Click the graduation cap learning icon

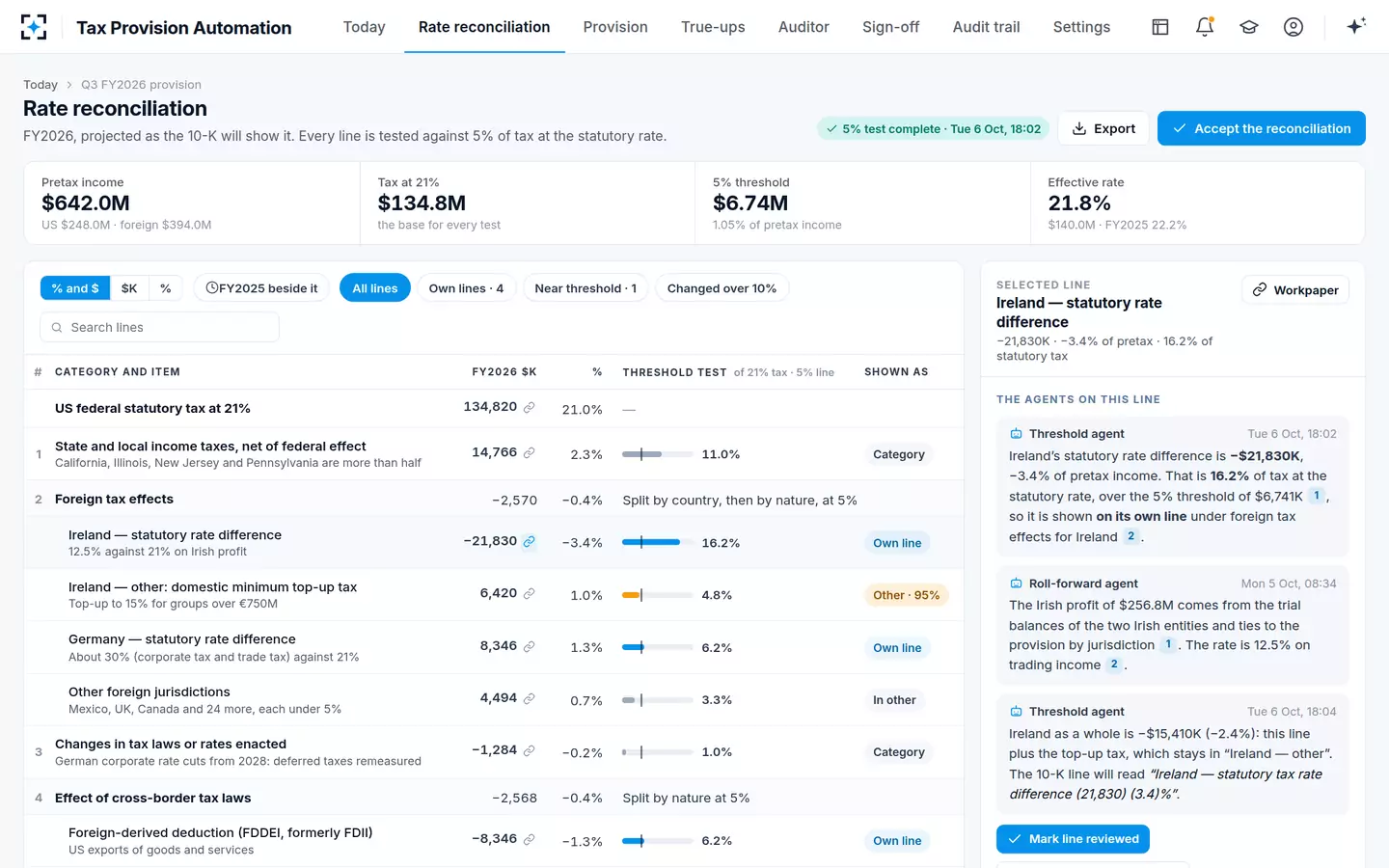point(1249,27)
